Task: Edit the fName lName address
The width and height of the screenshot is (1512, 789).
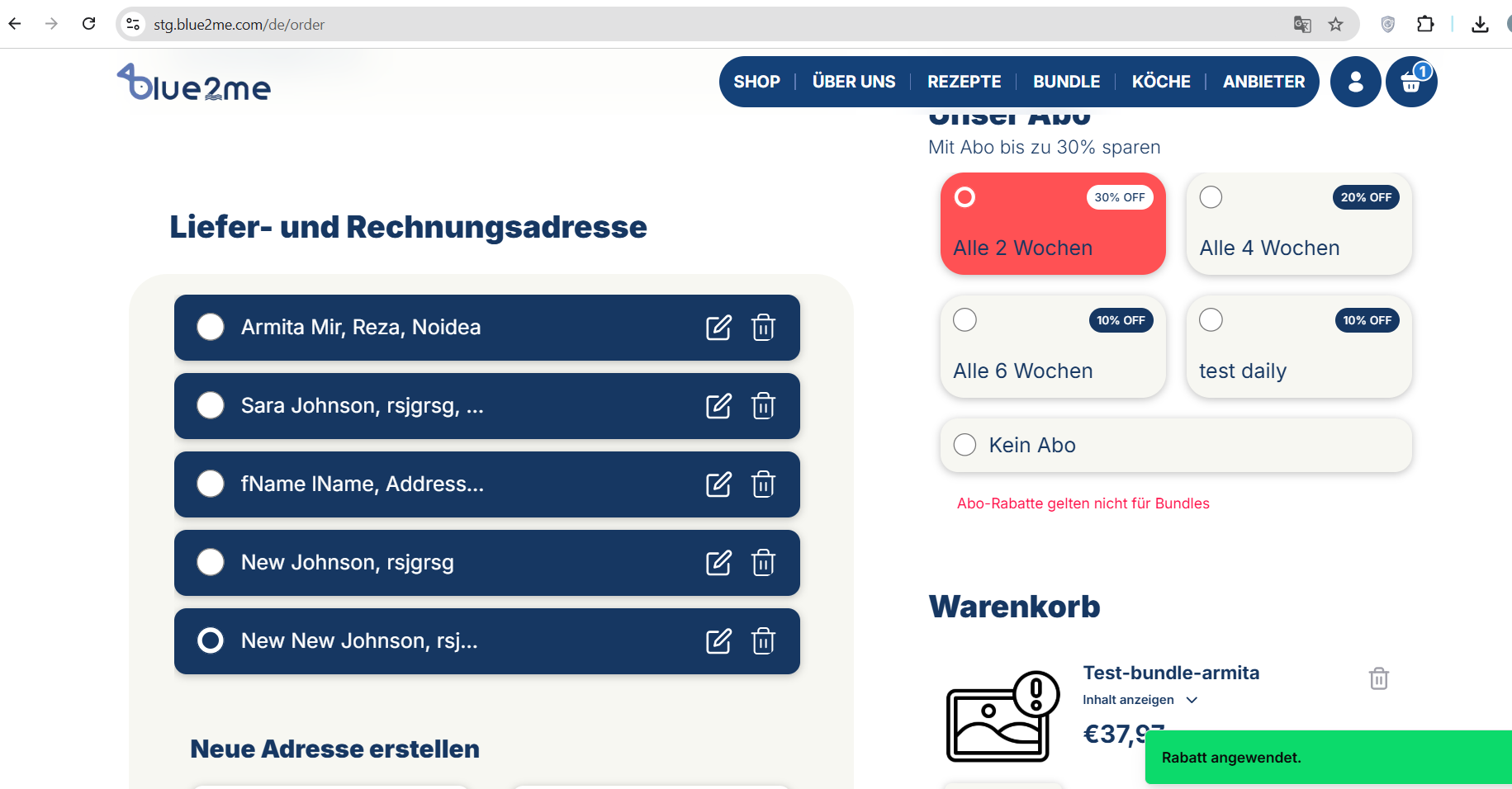Action: [x=718, y=484]
